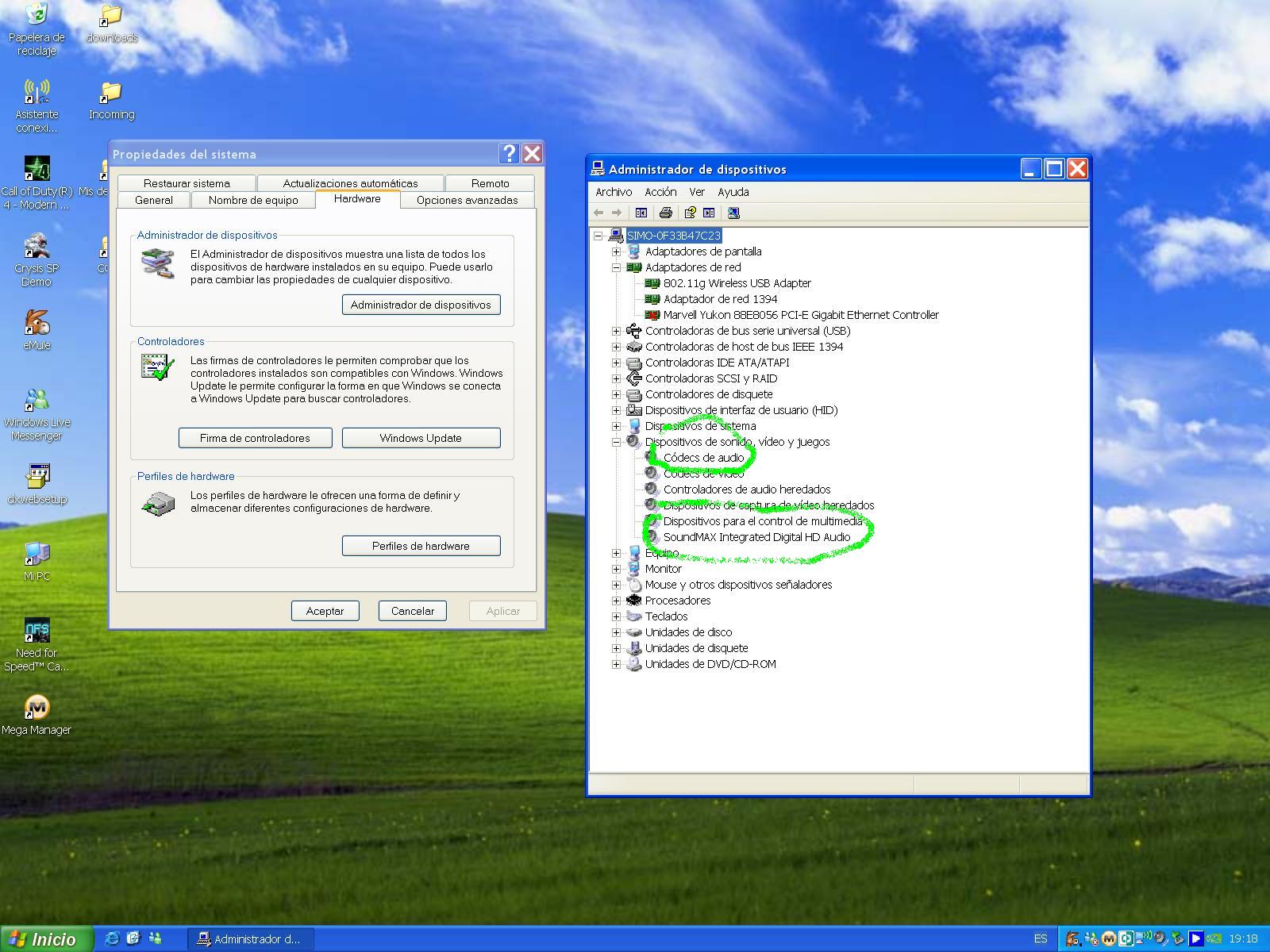Click the Administrador d... taskbar button
The image size is (1270, 952).
pos(251,939)
